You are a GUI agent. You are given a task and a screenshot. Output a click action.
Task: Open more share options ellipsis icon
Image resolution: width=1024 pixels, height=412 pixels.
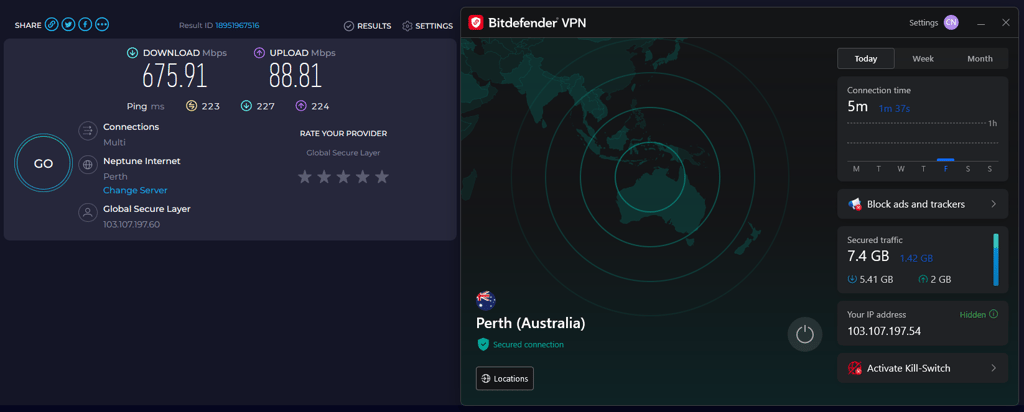click(x=102, y=25)
